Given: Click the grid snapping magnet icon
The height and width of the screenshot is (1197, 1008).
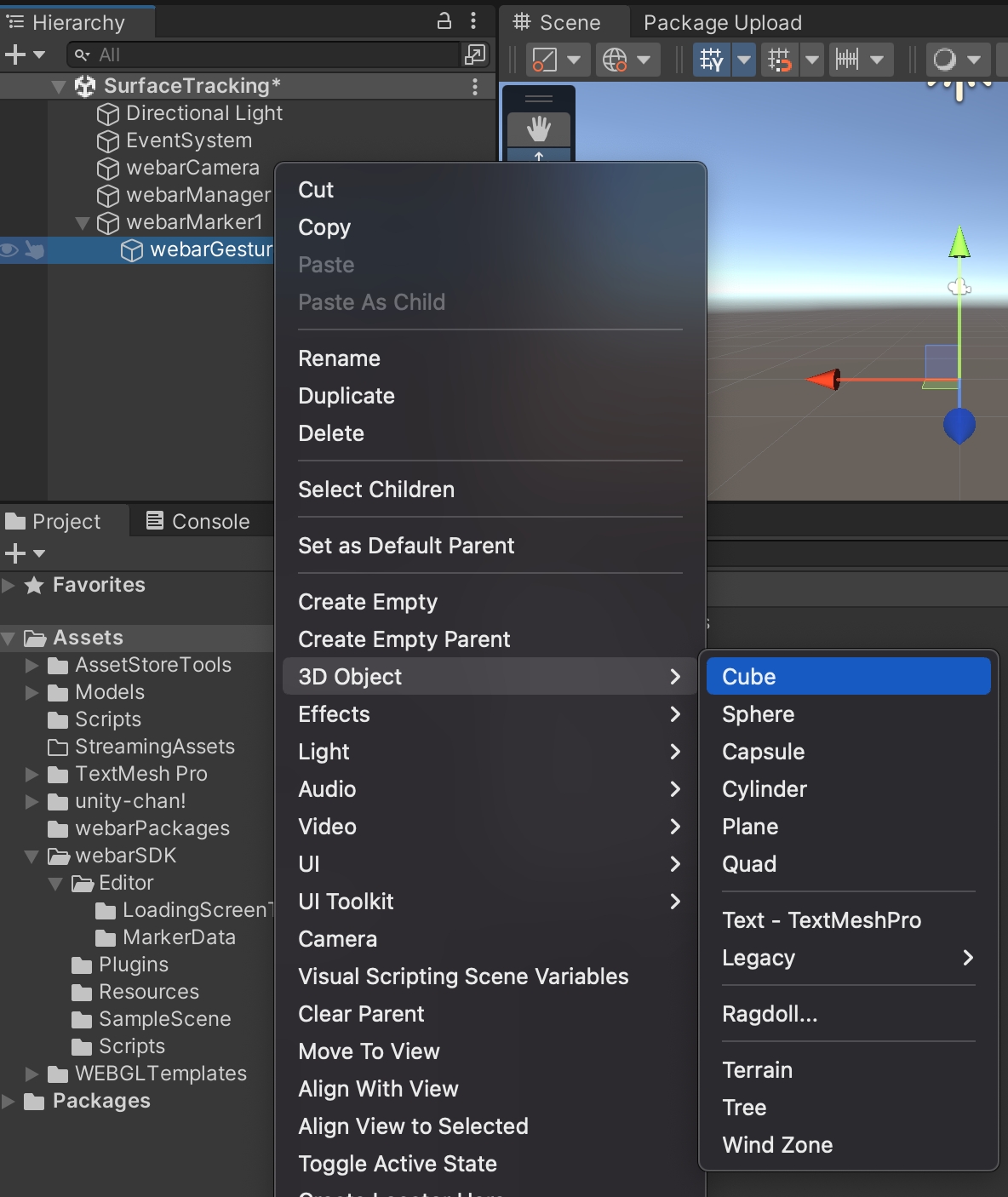Looking at the screenshot, I should coord(779,60).
